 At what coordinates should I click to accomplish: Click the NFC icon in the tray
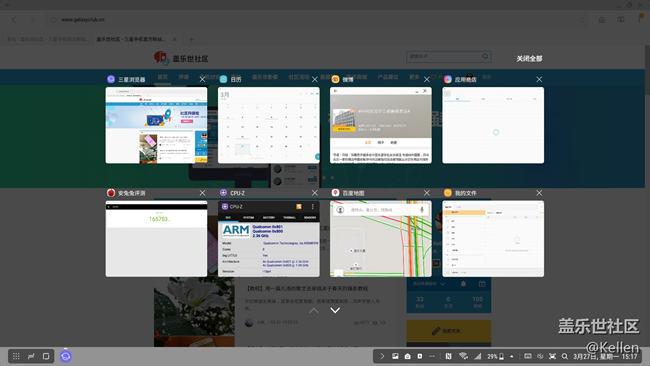(448, 356)
